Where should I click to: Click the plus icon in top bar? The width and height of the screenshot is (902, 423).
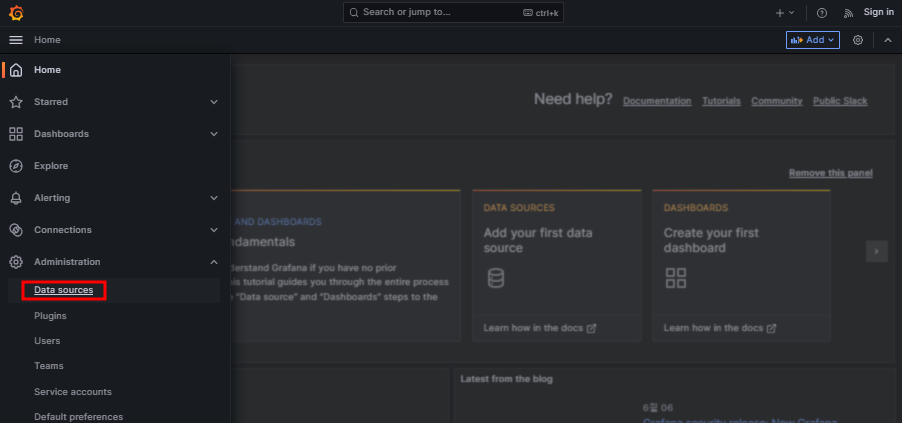pyautogui.click(x=780, y=13)
